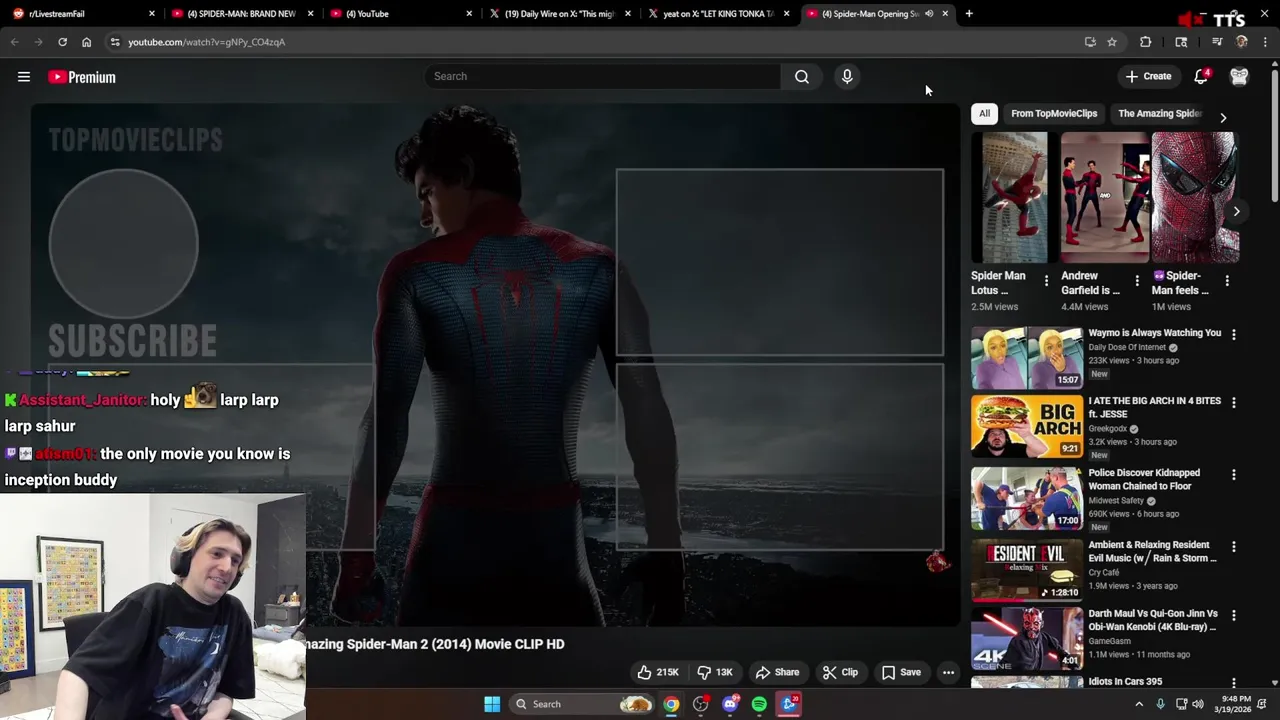View site information icon in address bar
Image resolution: width=1280 pixels, height=720 pixels.
(115, 42)
